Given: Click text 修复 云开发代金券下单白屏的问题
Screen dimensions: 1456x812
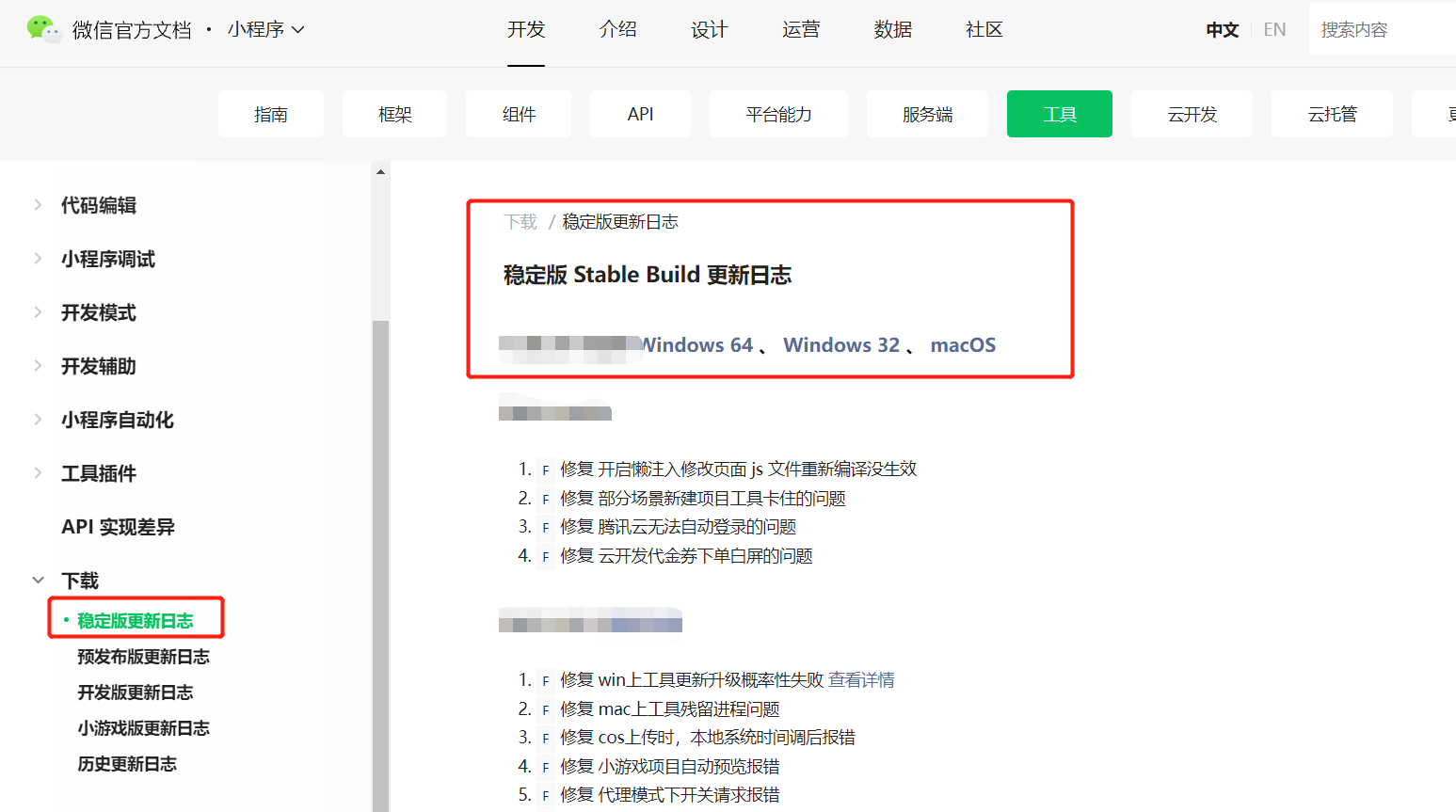Looking at the screenshot, I should pos(686,556).
